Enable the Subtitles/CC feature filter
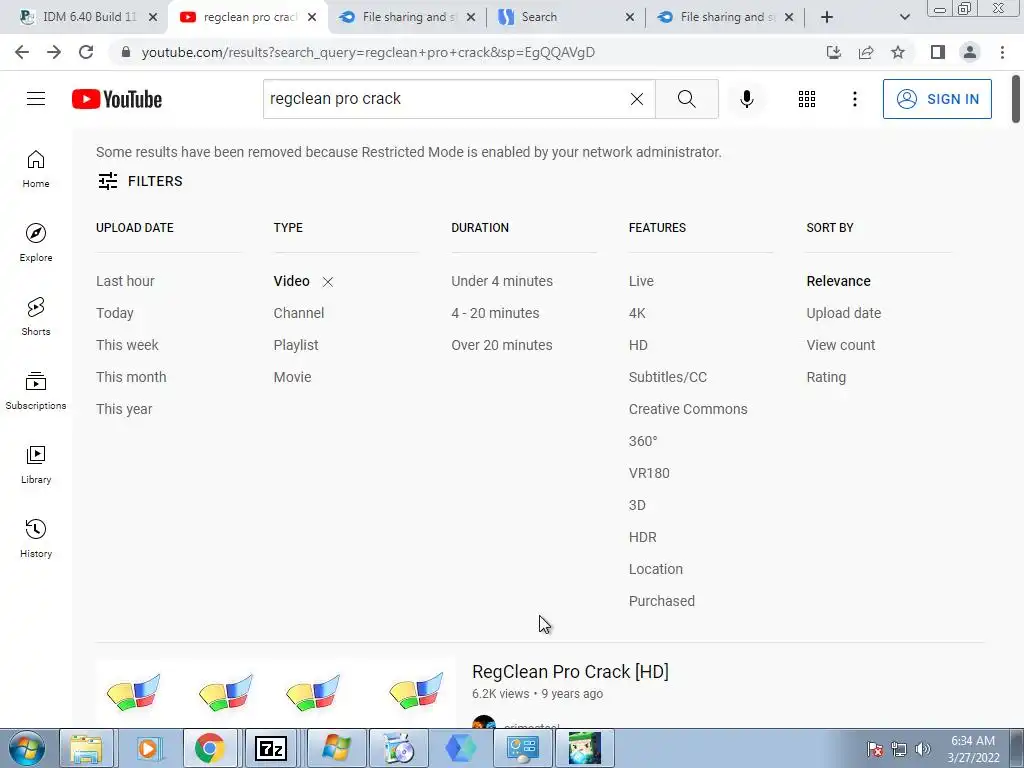 click(667, 377)
